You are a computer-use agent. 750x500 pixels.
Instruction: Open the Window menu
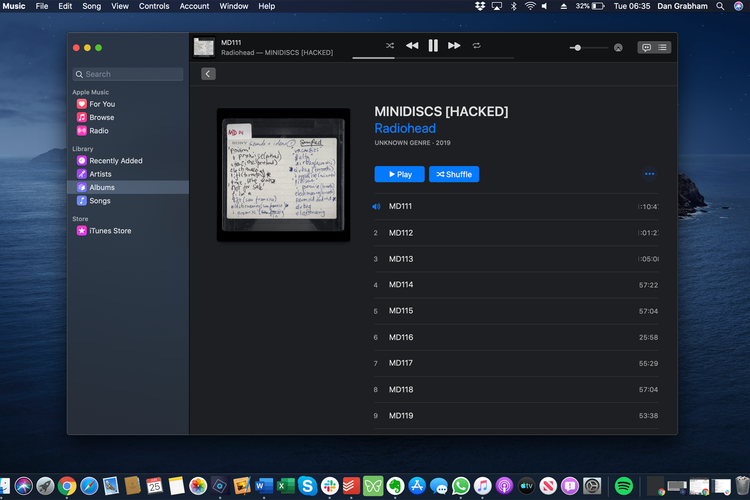pyautogui.click(x=233, y=6)
